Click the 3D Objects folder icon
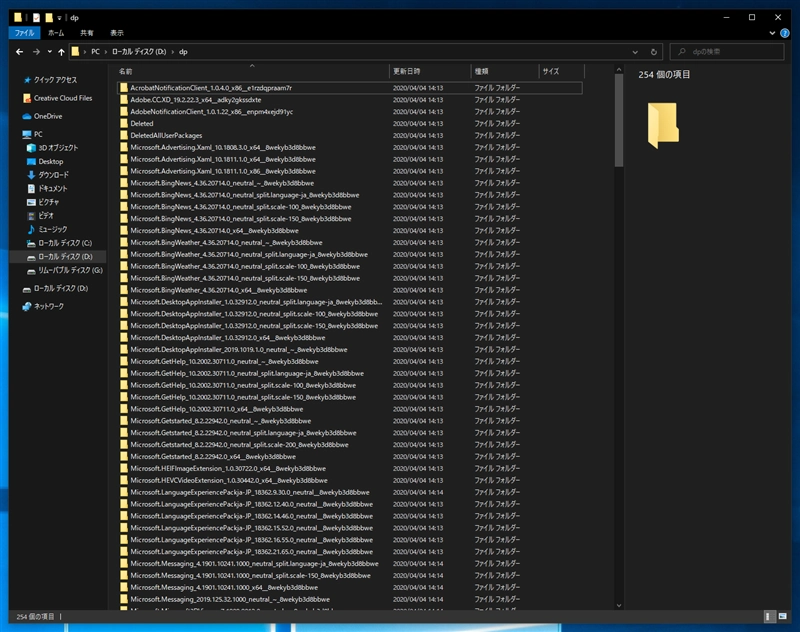The height and width of the screenshot is (632, 800). coord(31,148)
